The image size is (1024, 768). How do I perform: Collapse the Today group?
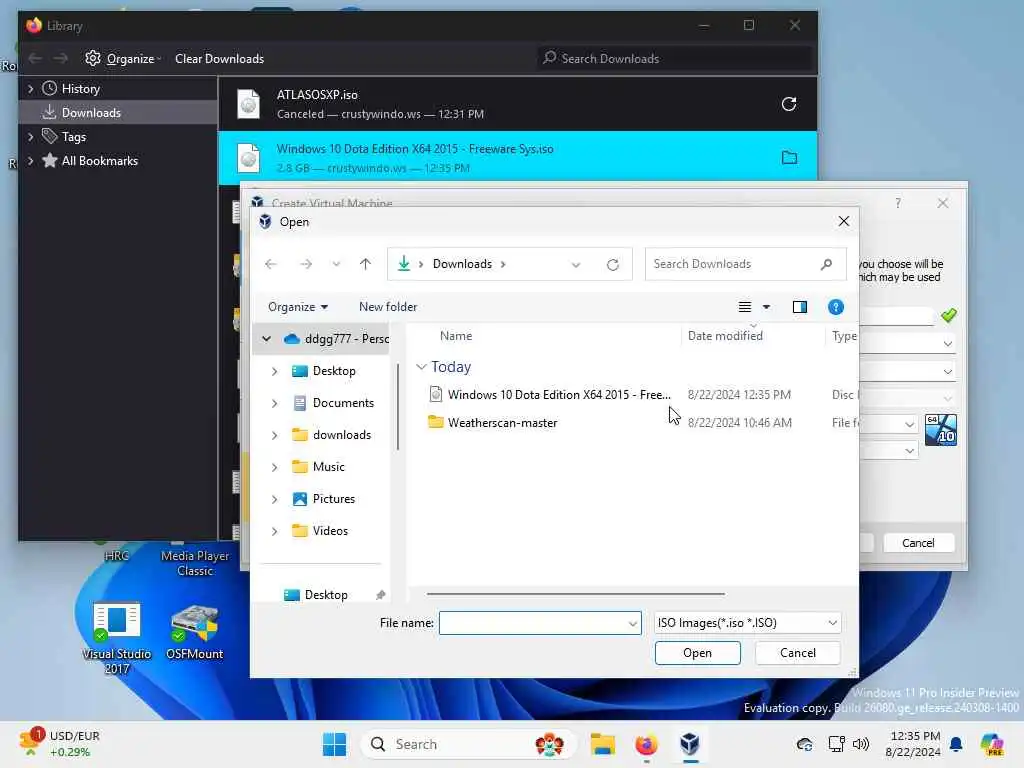421,367
